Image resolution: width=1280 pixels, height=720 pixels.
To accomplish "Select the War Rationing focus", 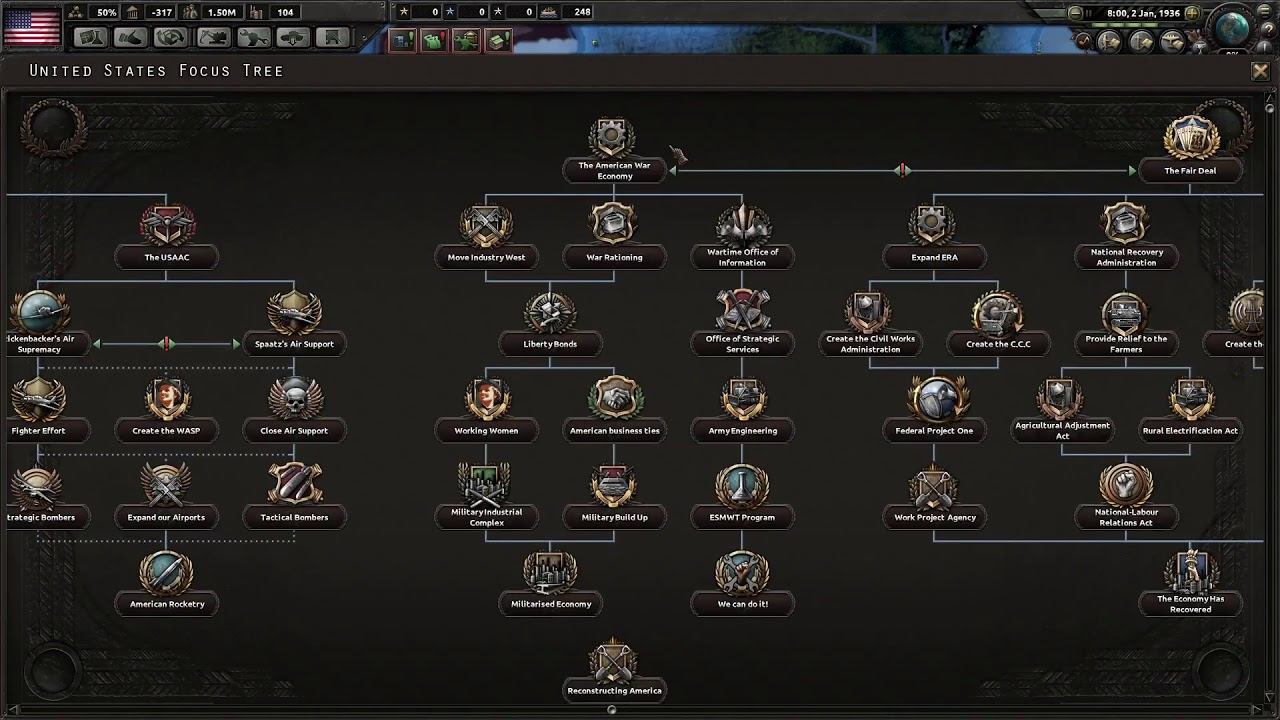I will [x=614, y=237].
